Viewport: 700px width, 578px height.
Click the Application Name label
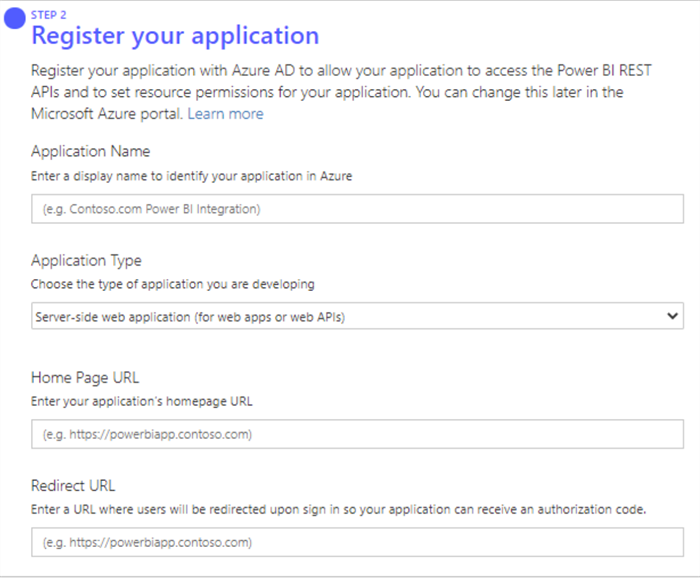click(90, 151)
